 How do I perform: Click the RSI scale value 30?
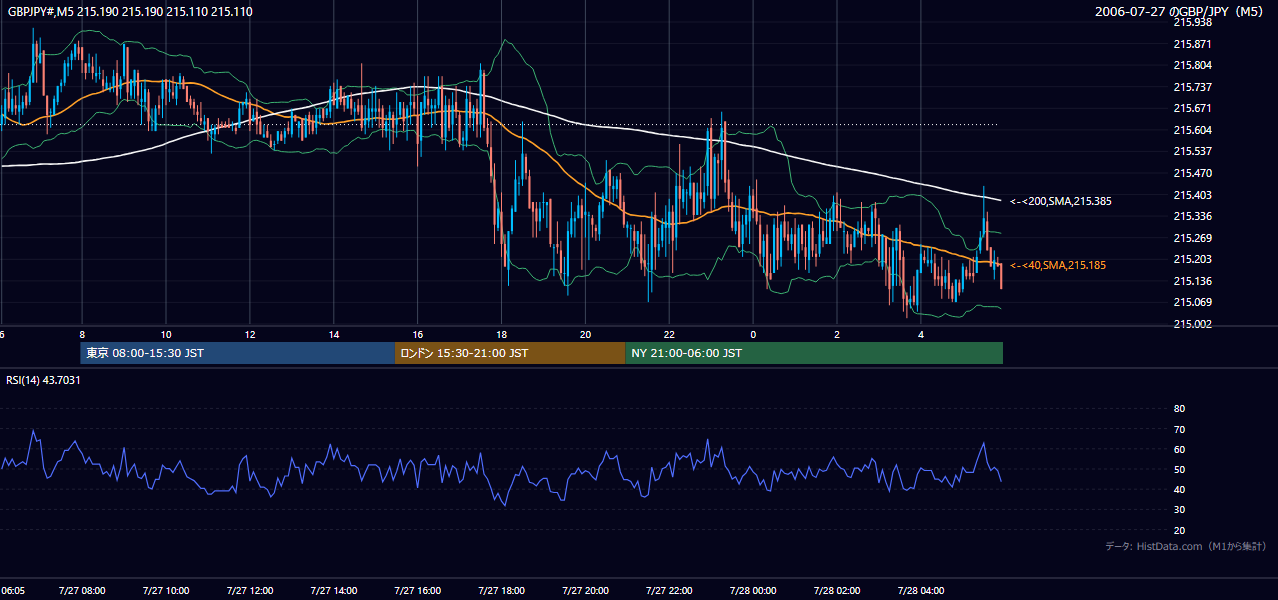pyautogui.click(x=1179, y=509)
